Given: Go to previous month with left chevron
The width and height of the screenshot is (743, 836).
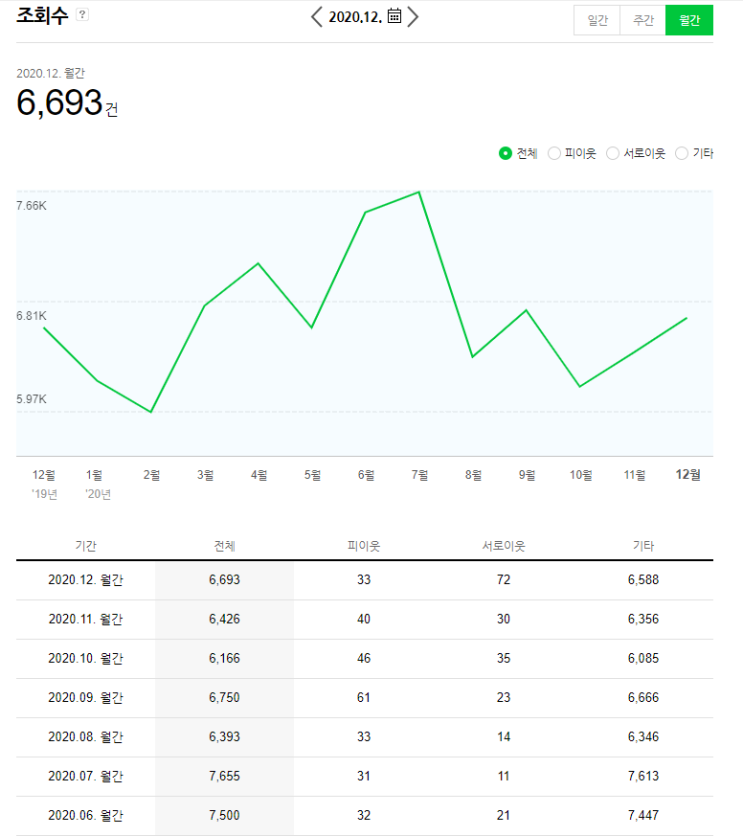Looking at the screenshot, I should pos(317,16).
